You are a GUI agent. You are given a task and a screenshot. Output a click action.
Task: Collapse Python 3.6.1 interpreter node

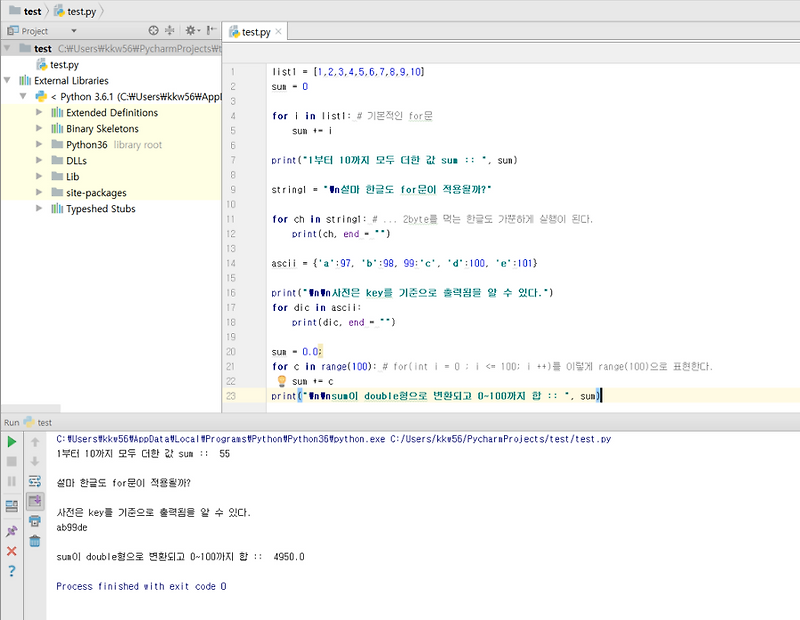23,96
